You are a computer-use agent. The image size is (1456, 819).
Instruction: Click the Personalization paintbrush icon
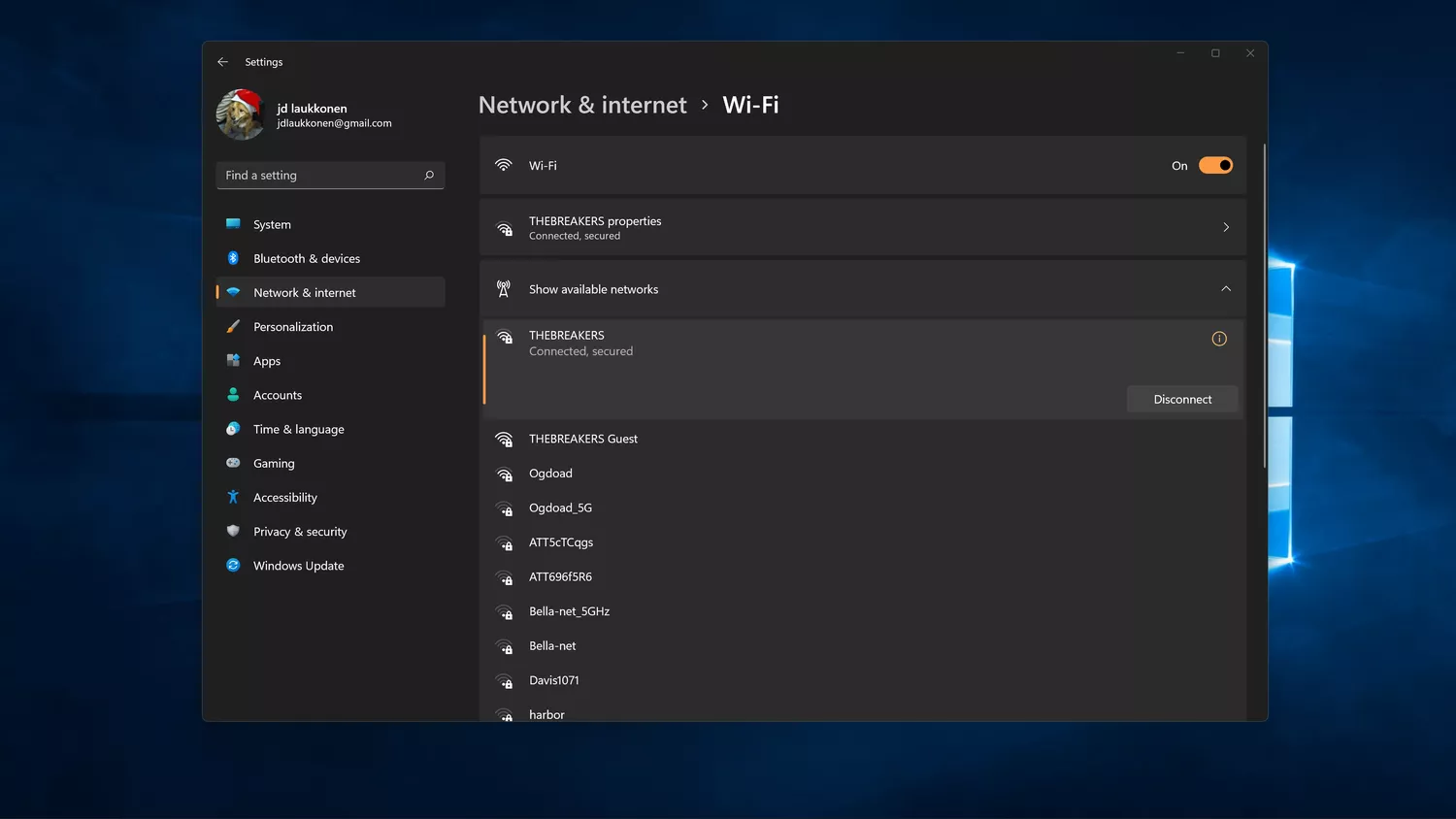coord(233,327)
